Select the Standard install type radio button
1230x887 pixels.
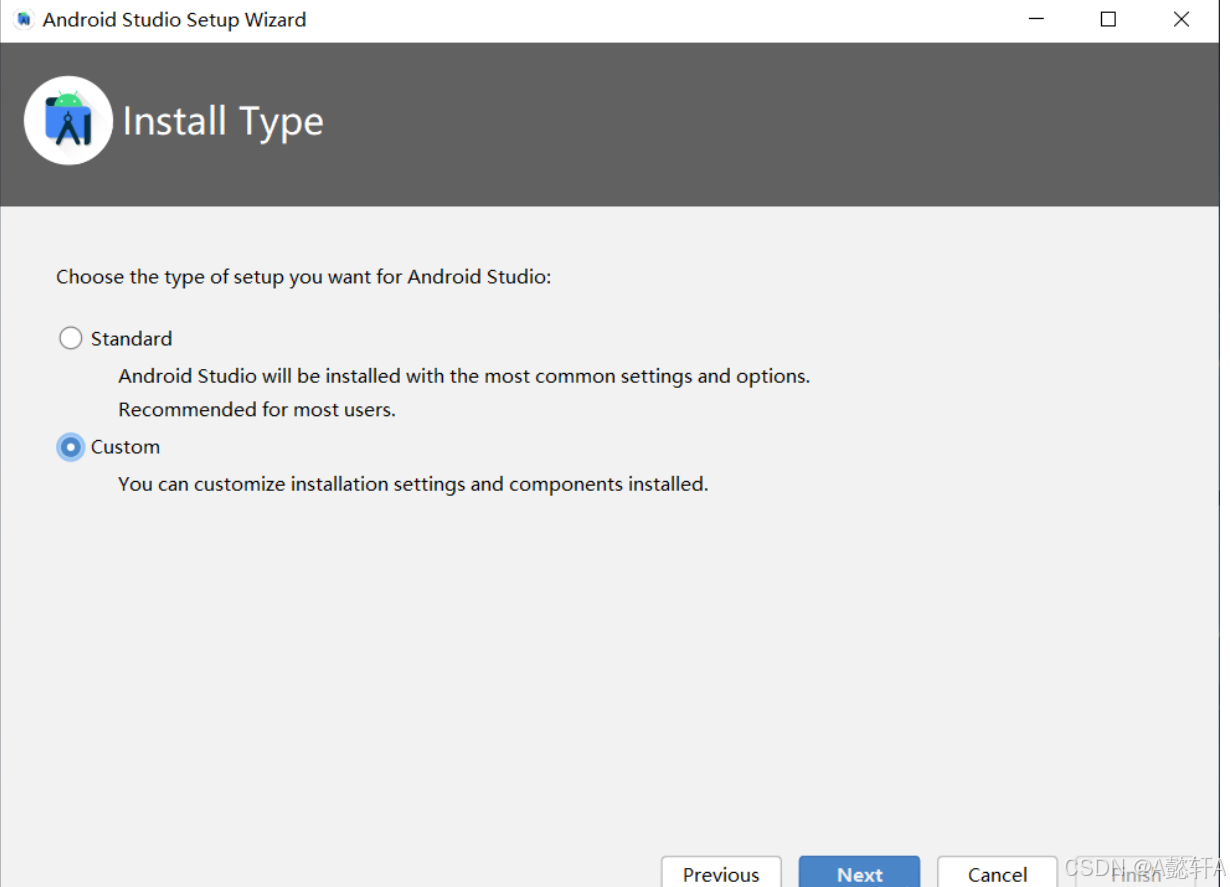click(x=70, y=338)
